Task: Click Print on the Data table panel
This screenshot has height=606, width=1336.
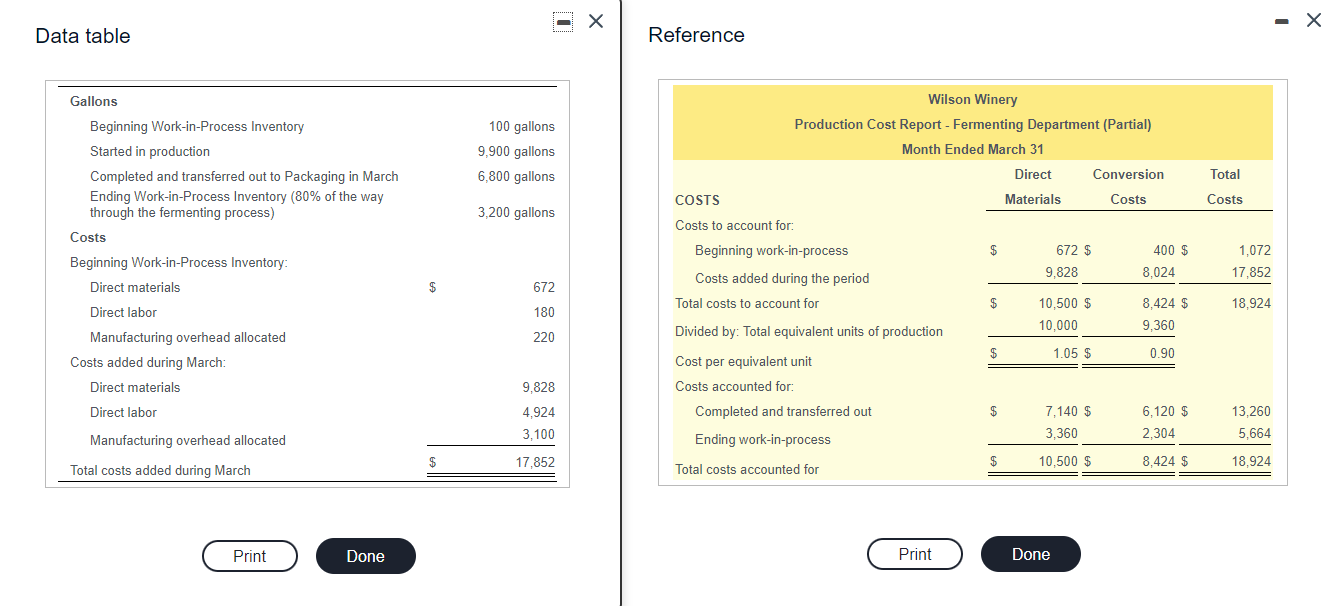Action: coord(249,556)
